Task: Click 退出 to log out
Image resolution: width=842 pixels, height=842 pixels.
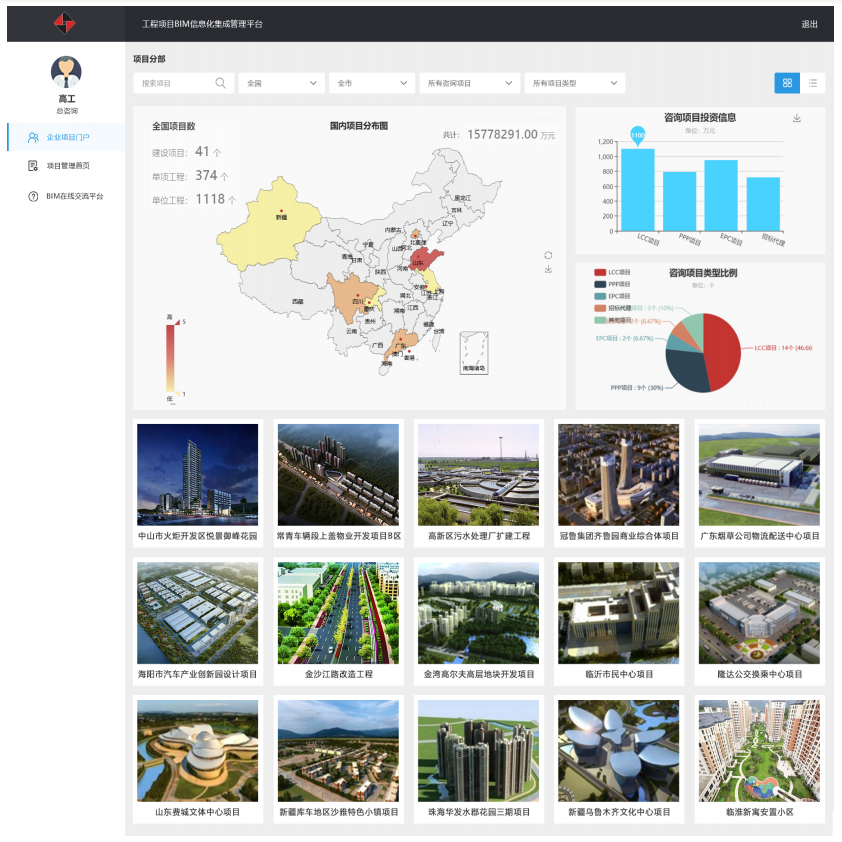Action: (809, 24)
